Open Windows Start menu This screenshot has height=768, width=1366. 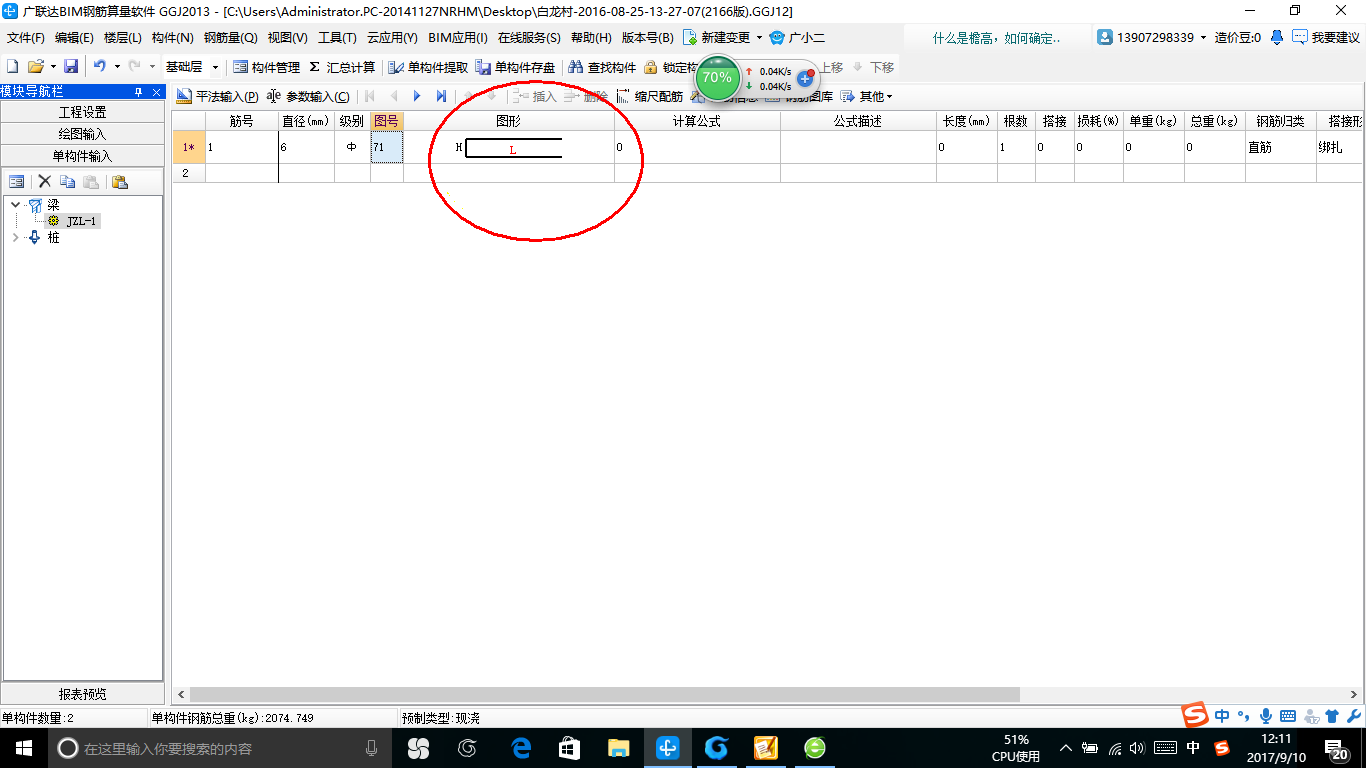click(23, 747)
